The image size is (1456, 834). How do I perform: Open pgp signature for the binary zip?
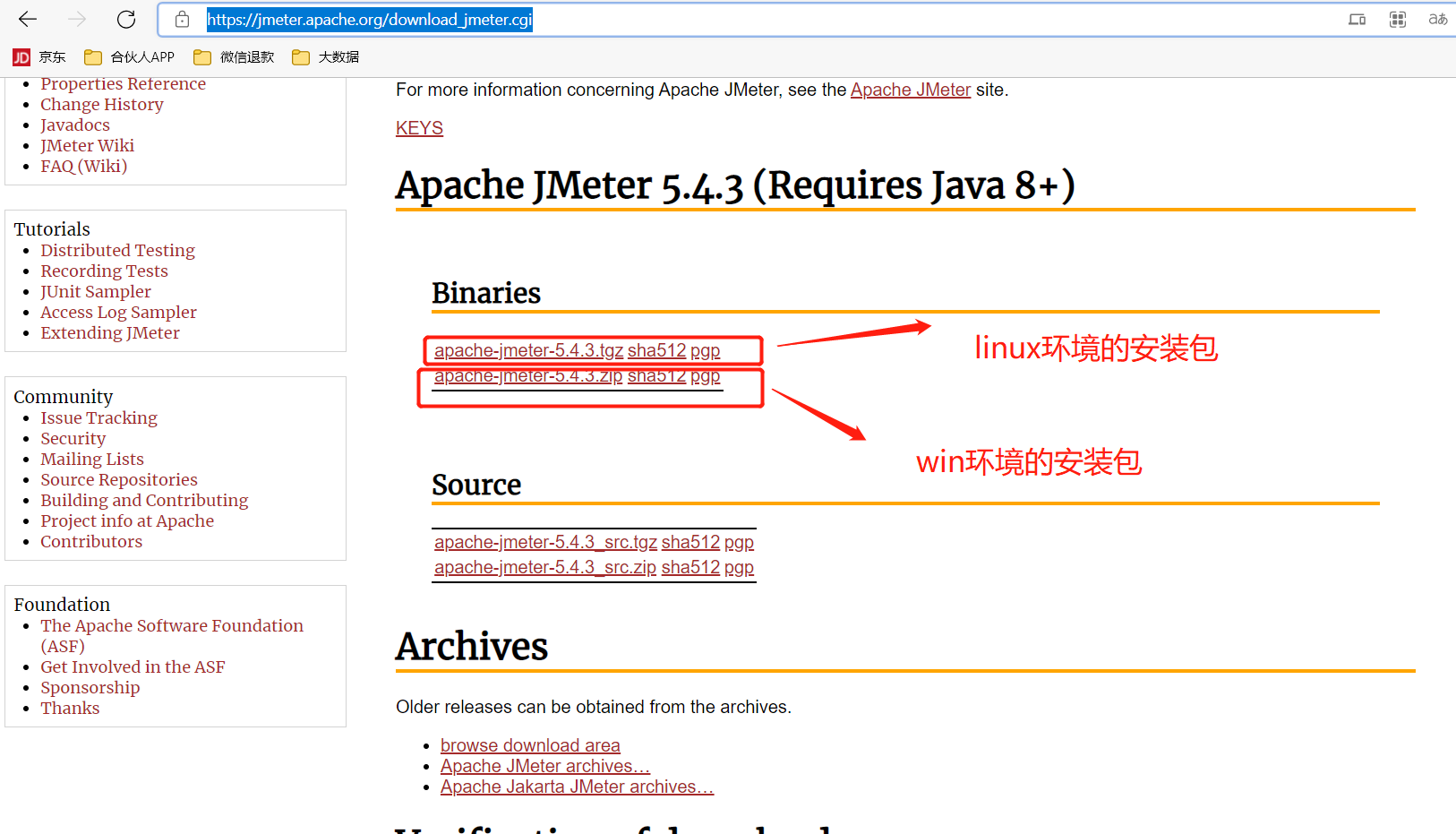click(706, 376)
